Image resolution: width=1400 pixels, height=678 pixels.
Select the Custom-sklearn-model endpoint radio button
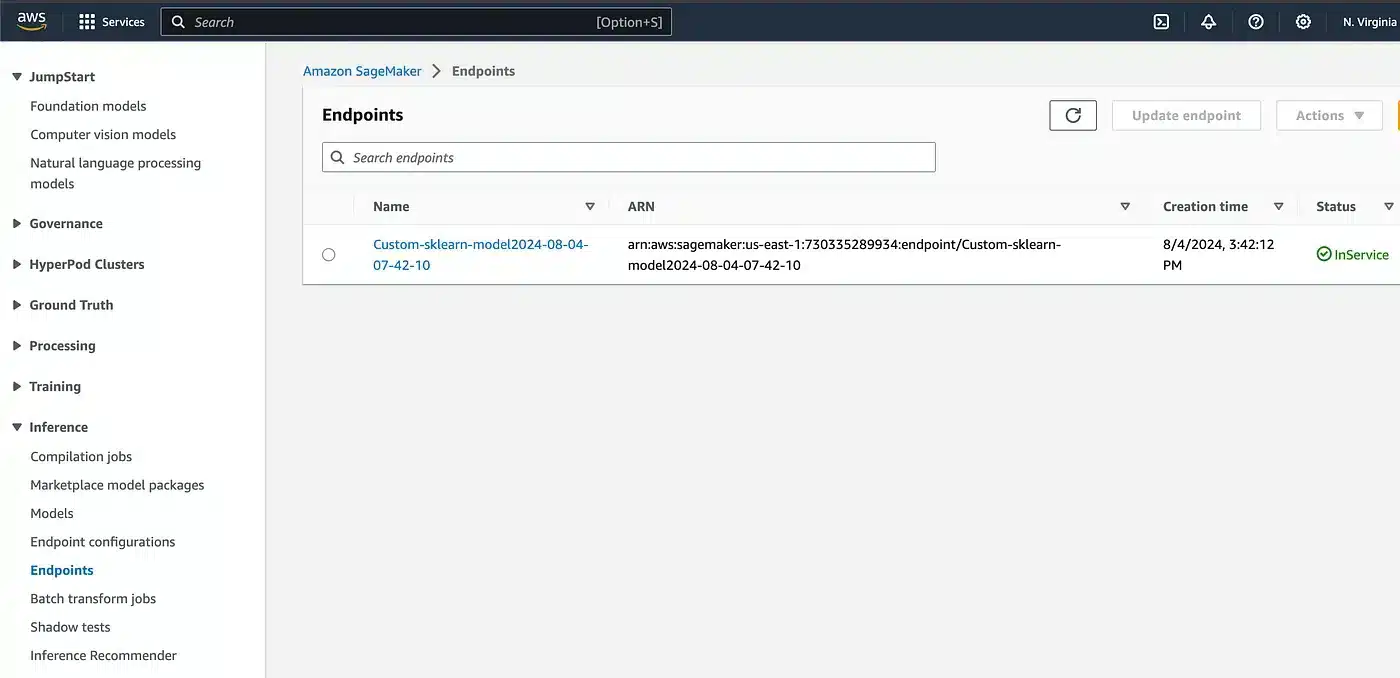click(x=329, y=255)
